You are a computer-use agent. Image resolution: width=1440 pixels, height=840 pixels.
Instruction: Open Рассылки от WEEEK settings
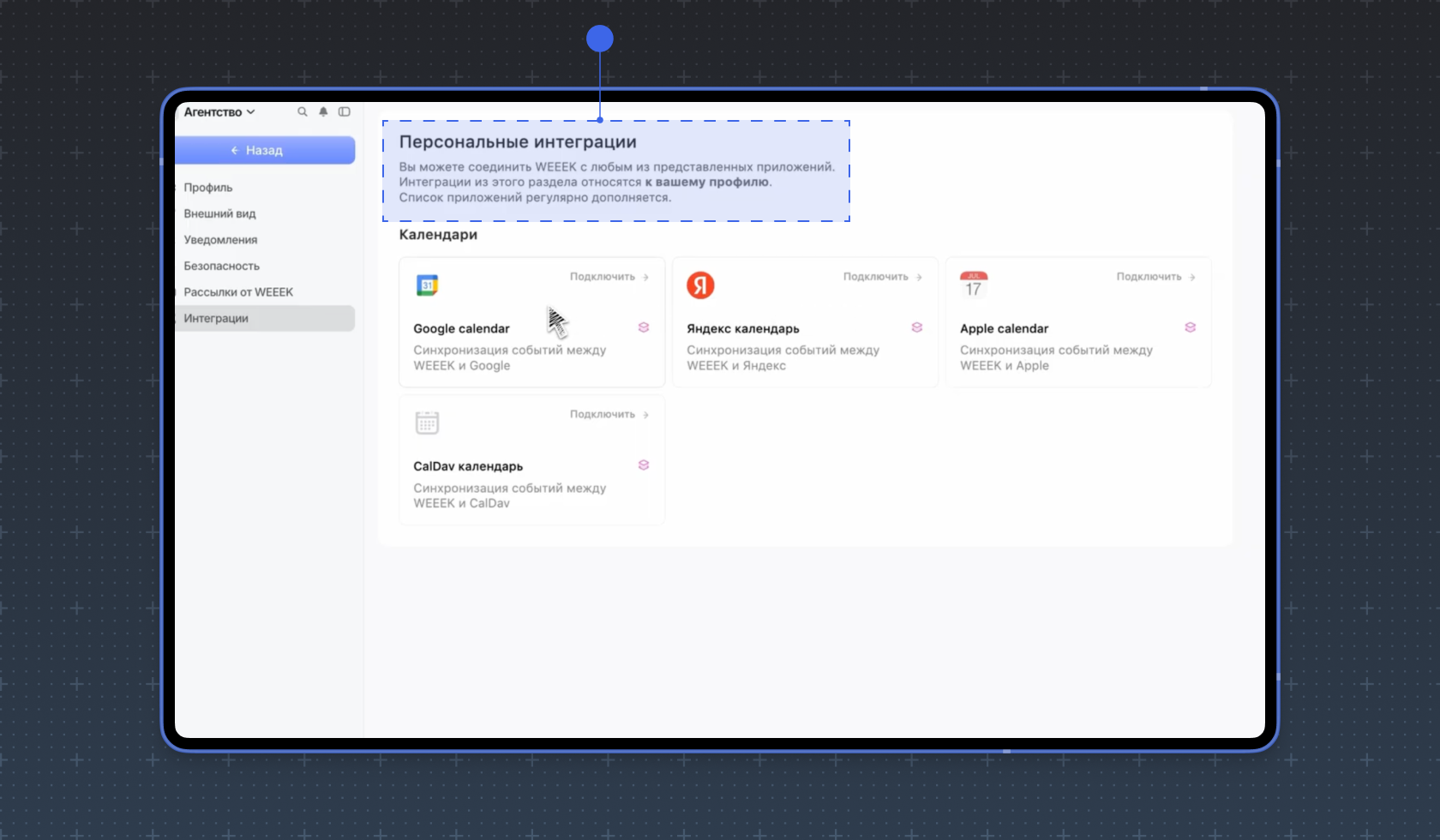tap(239, 291)
